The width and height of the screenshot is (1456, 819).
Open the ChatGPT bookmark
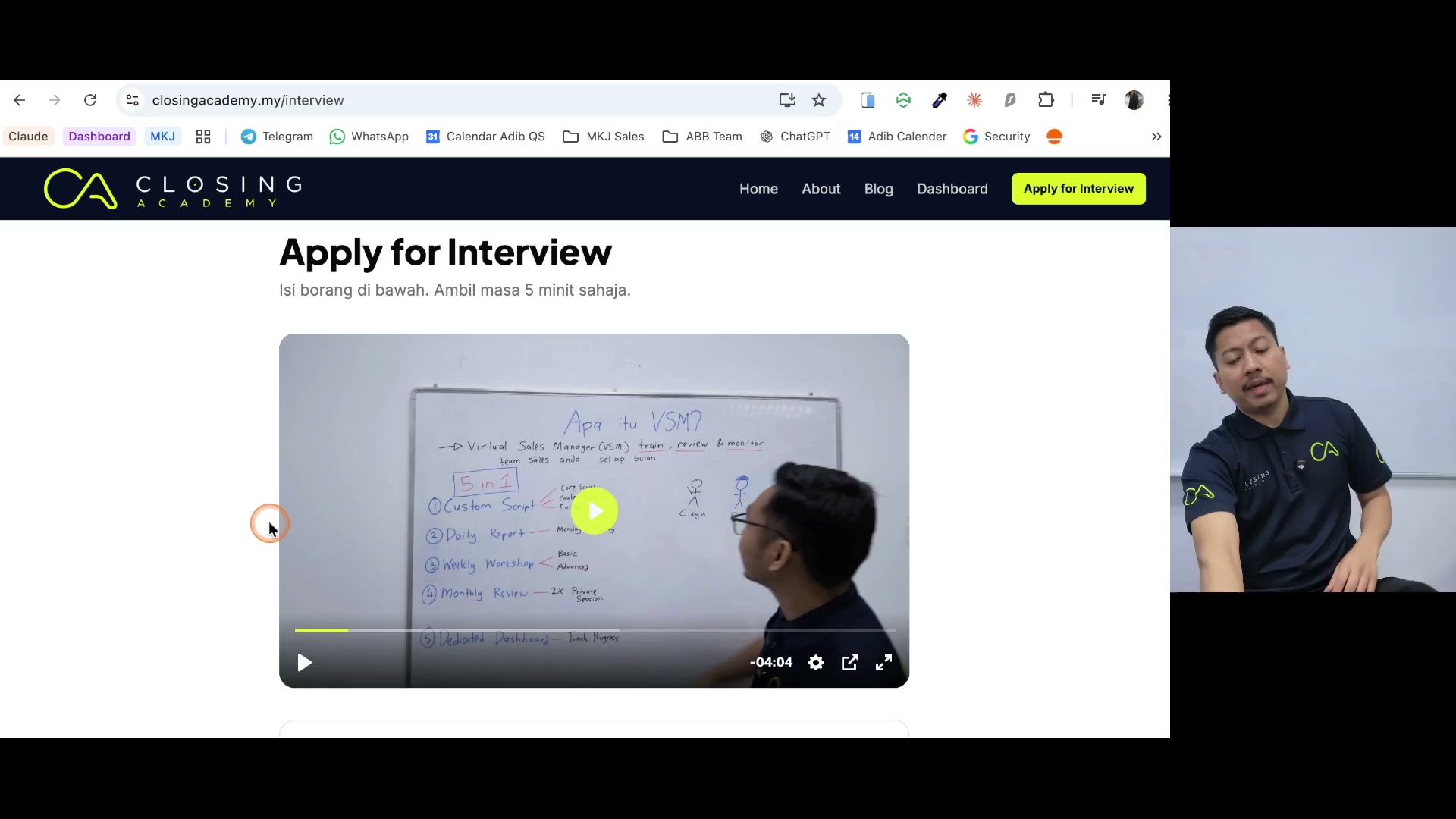coord(795,136)
